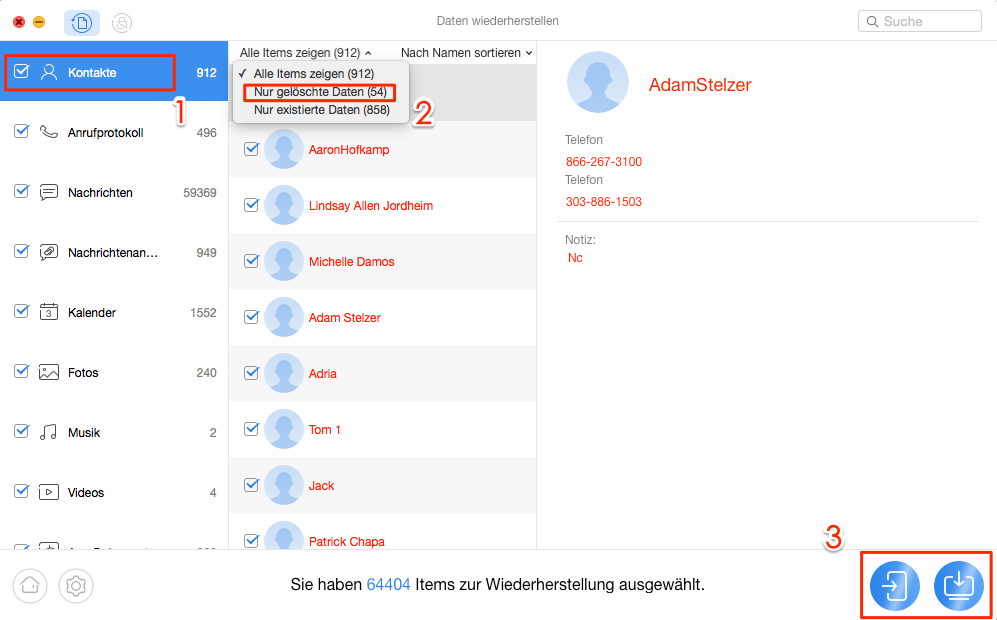
Task: Click phone number 866-267-3100
Action: pyautogui.click(x=604, y=162)
